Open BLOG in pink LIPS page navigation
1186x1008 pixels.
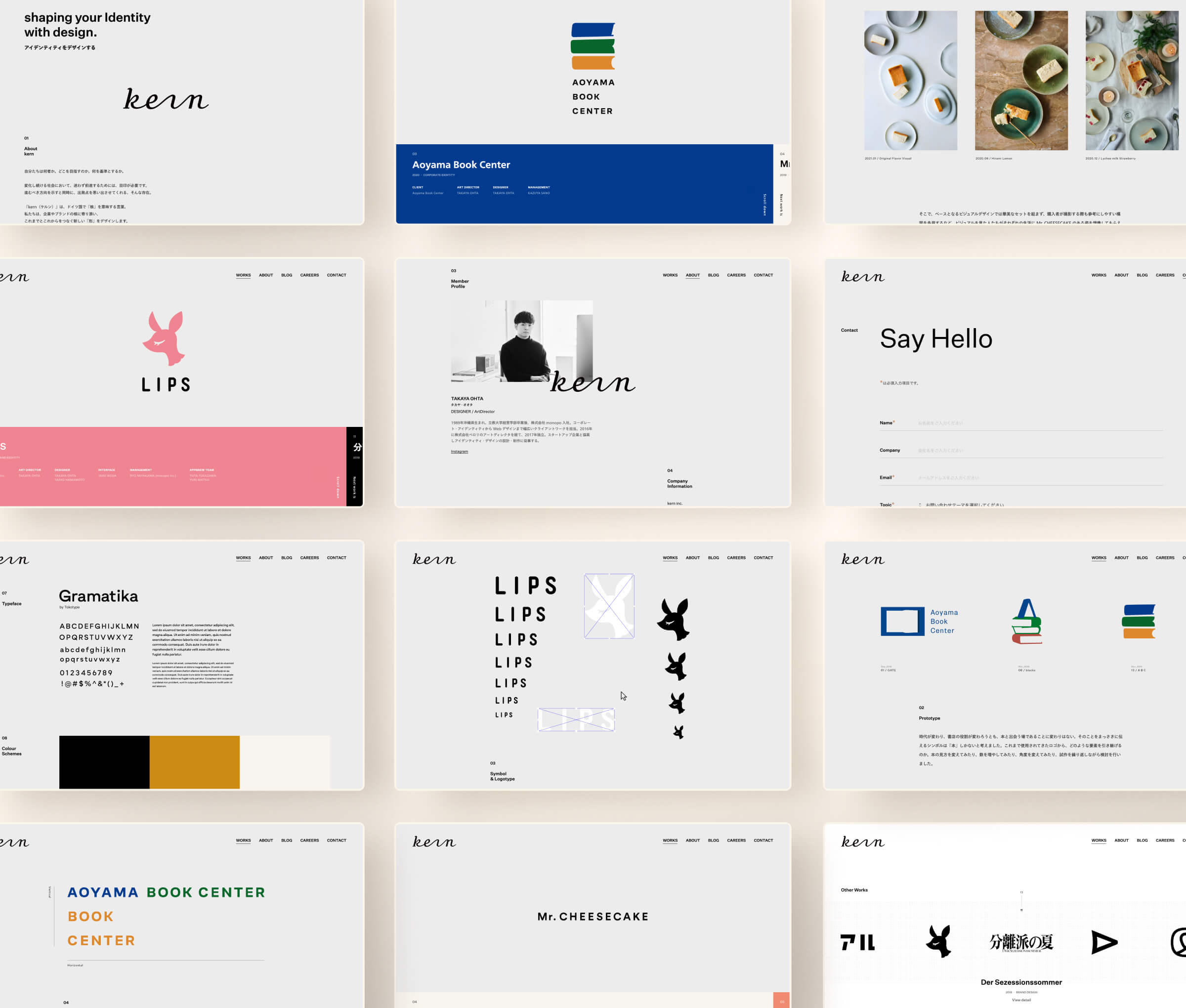click(x=287, y=275)
